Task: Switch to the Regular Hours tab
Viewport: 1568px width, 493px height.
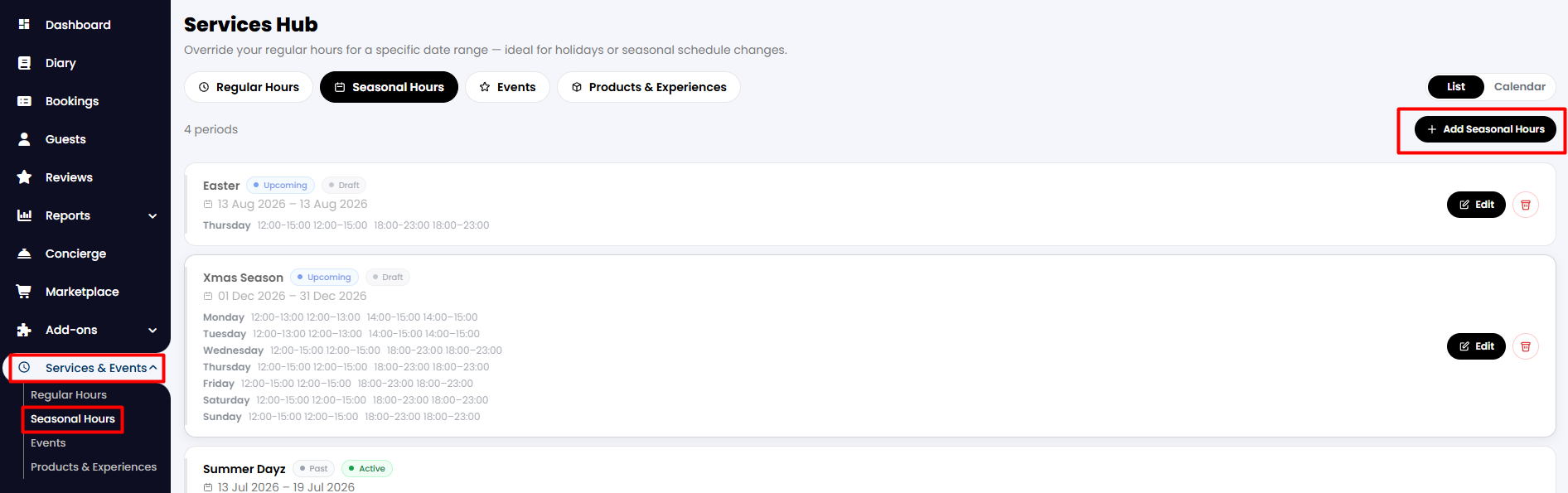Action: 249,87
